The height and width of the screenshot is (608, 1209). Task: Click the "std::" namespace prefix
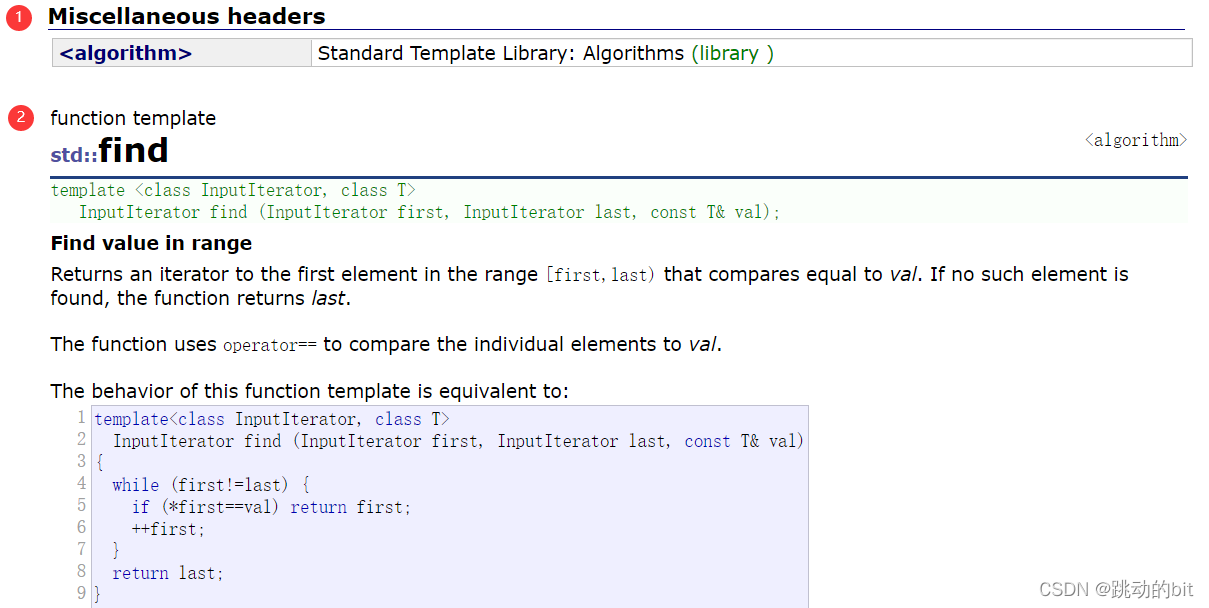pos(74,155)
